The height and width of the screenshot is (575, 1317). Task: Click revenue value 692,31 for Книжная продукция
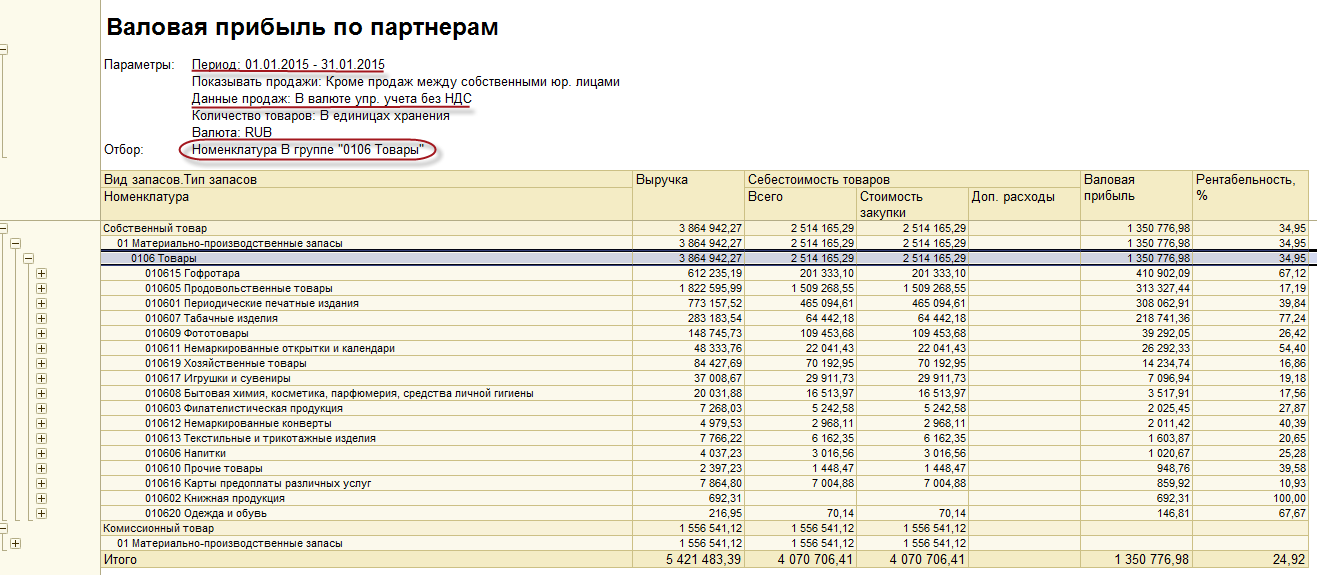(724, 498)
